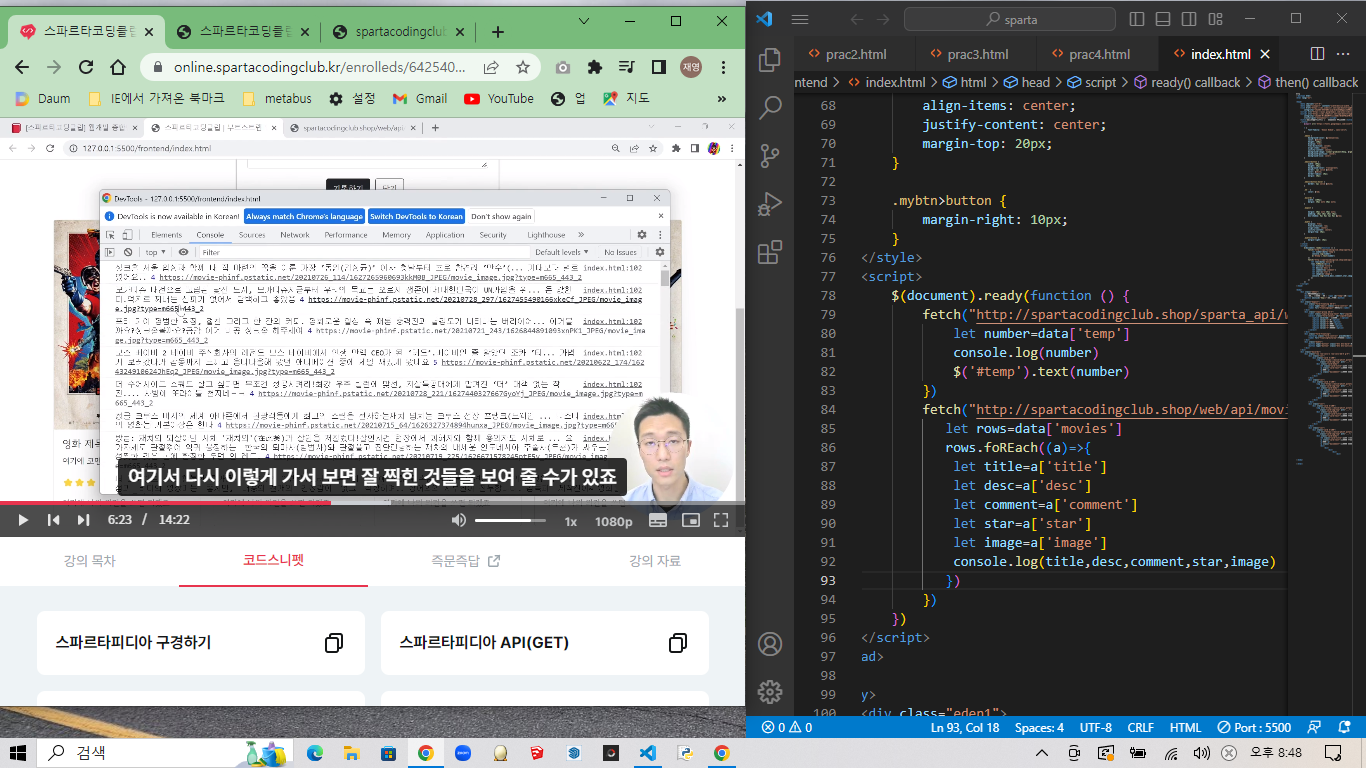The image size is (1366, 768).
Task: Close the index.html editor tab
Action: [1265, 54]
